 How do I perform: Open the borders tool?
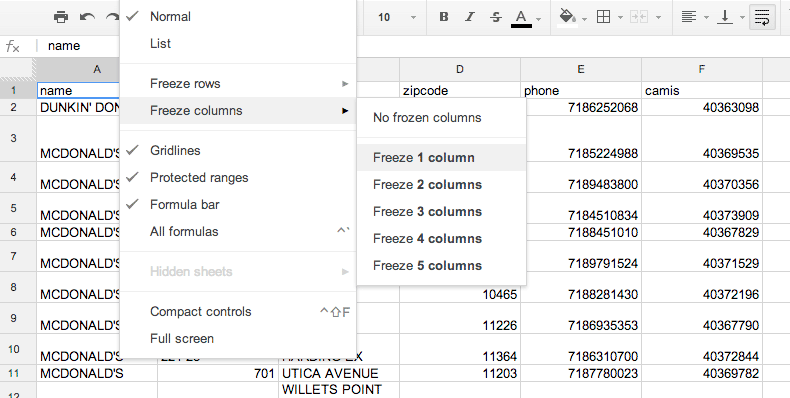coord(603,17)
